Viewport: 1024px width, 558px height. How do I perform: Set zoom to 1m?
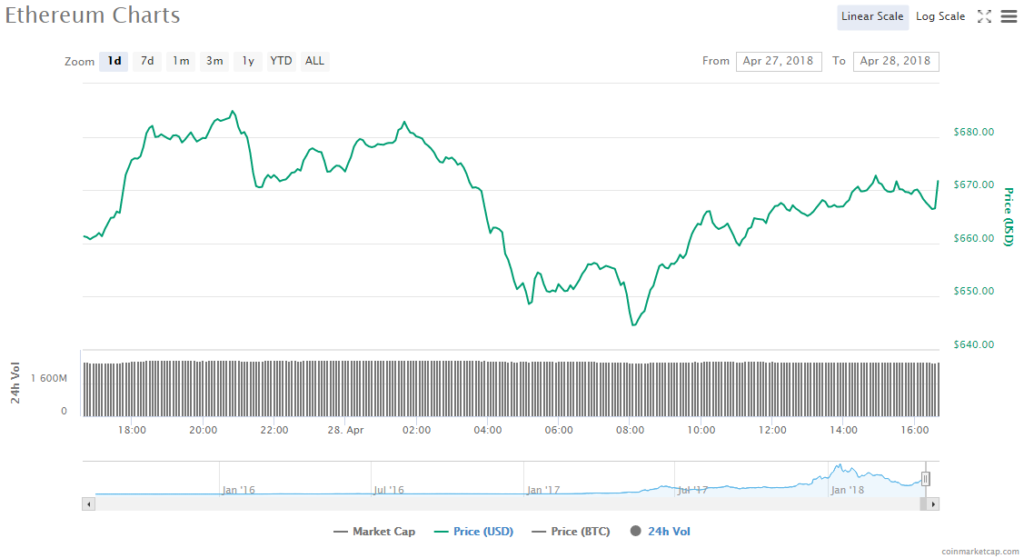[x=180, y=61]
